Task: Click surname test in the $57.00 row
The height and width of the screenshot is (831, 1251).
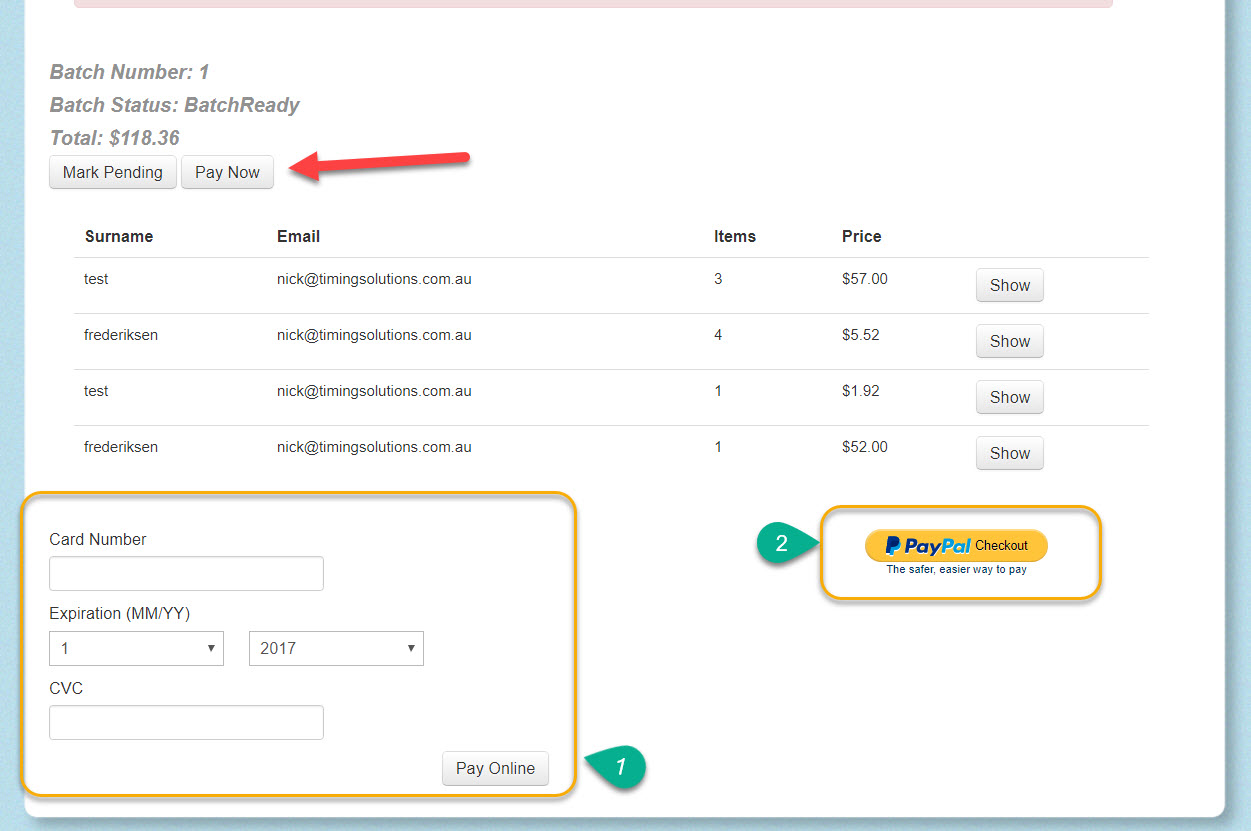Action: [x=96, y=279]
